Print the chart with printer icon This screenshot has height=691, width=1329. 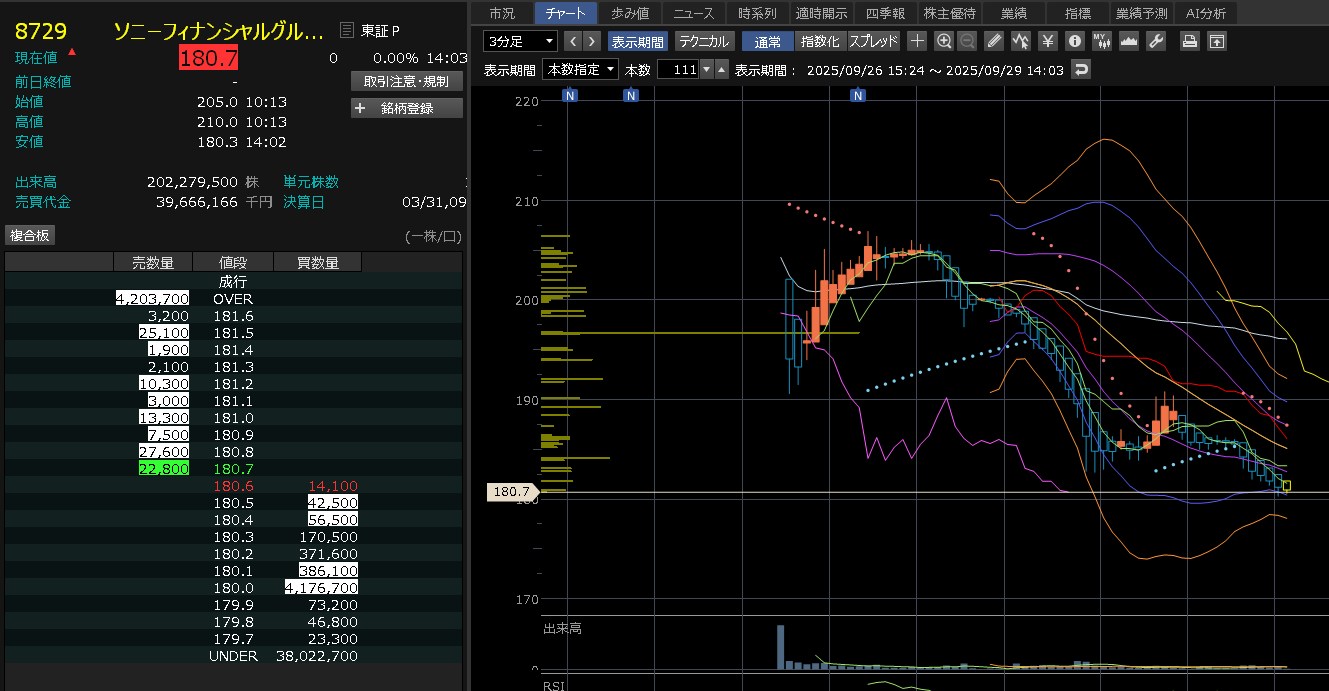pyautogui.click(x=1189, y=41)
